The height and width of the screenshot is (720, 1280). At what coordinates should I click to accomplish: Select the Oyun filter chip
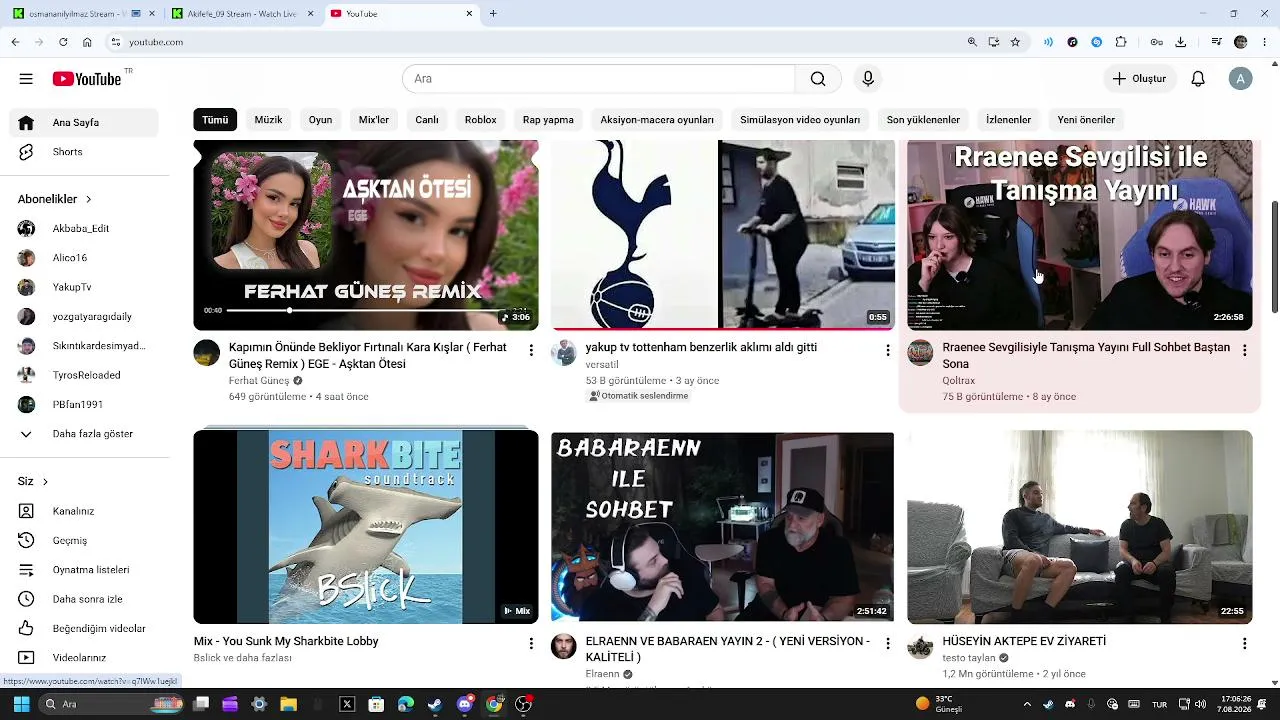[320, 120]
